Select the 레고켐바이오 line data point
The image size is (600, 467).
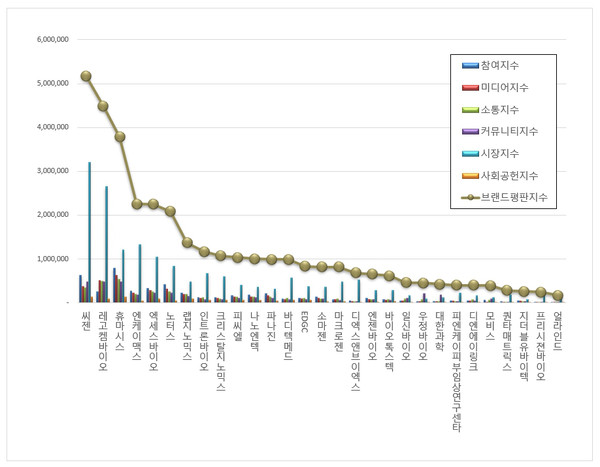click(x=103, y=106)
